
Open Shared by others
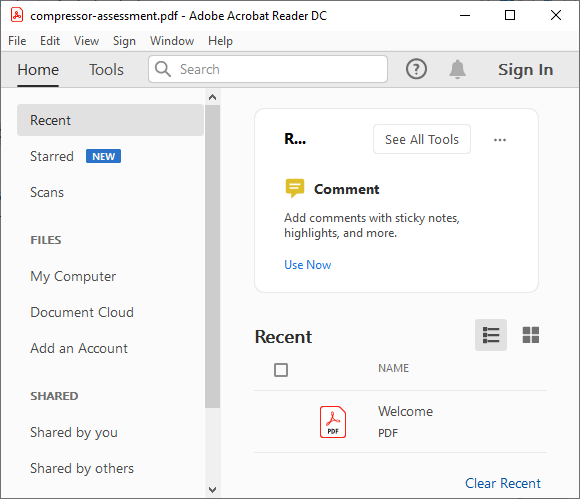click(x=82, y=468)
